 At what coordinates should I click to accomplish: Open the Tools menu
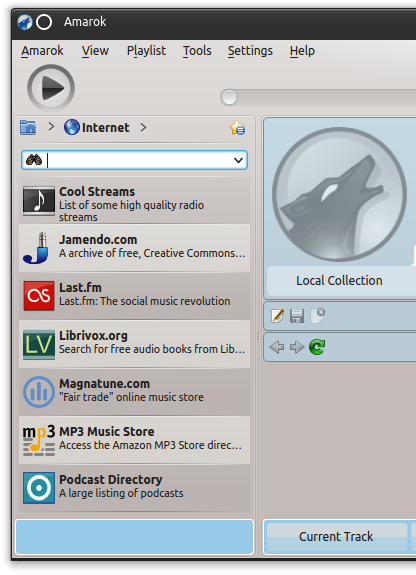[x=197, y=51]
